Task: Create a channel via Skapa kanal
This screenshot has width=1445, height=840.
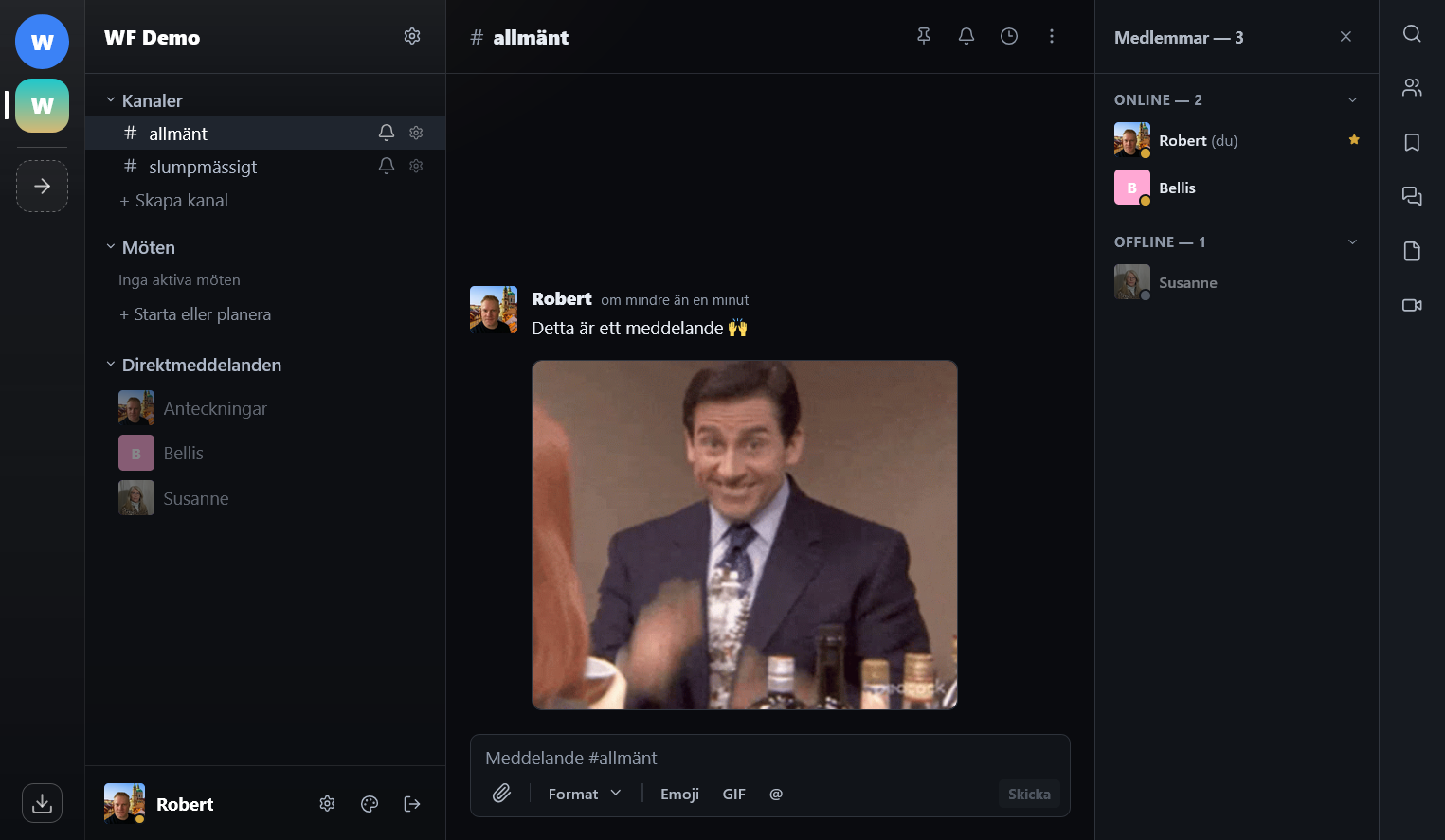Action: [173, 200]
